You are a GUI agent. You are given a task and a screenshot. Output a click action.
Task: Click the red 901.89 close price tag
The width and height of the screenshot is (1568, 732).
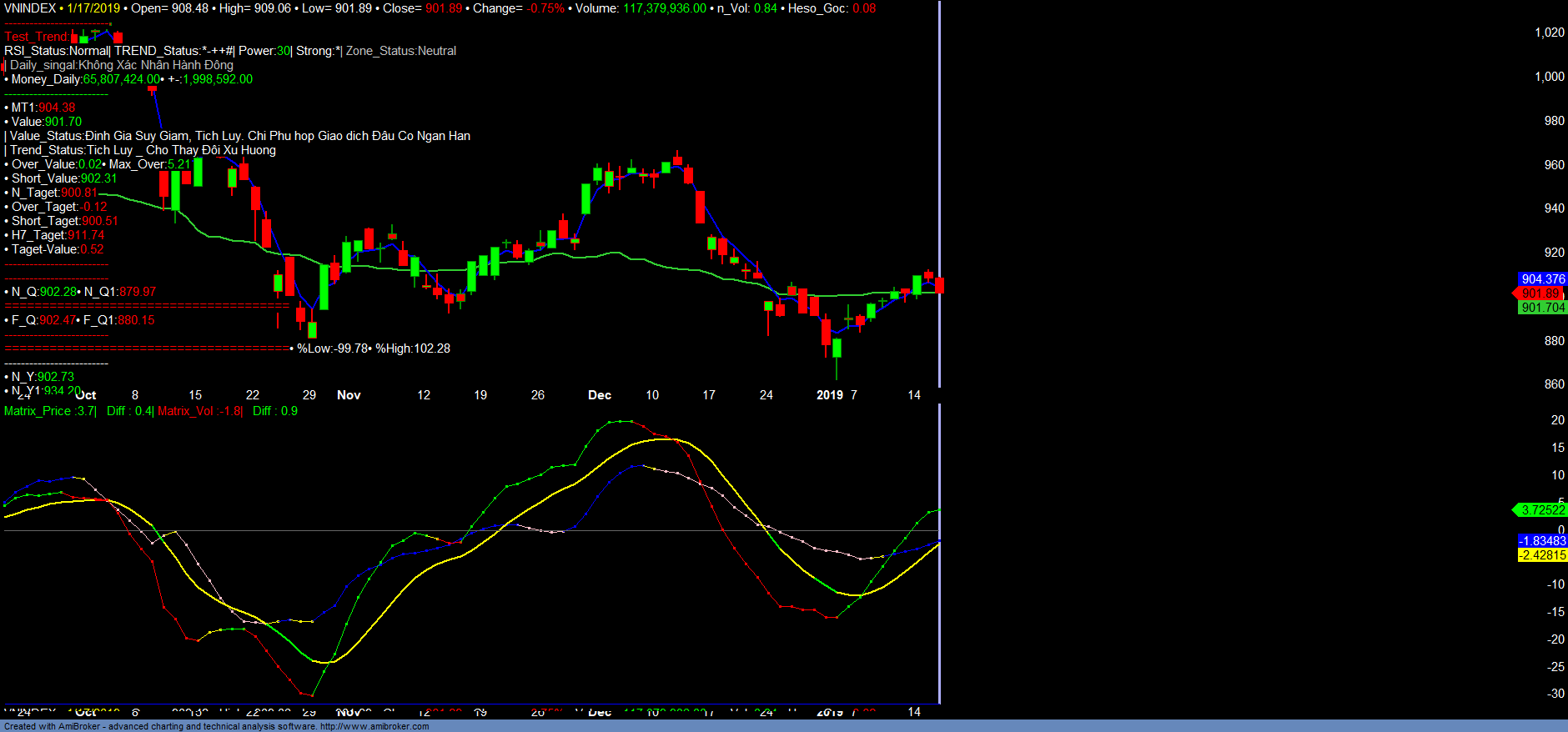(x=1540, y=293)
